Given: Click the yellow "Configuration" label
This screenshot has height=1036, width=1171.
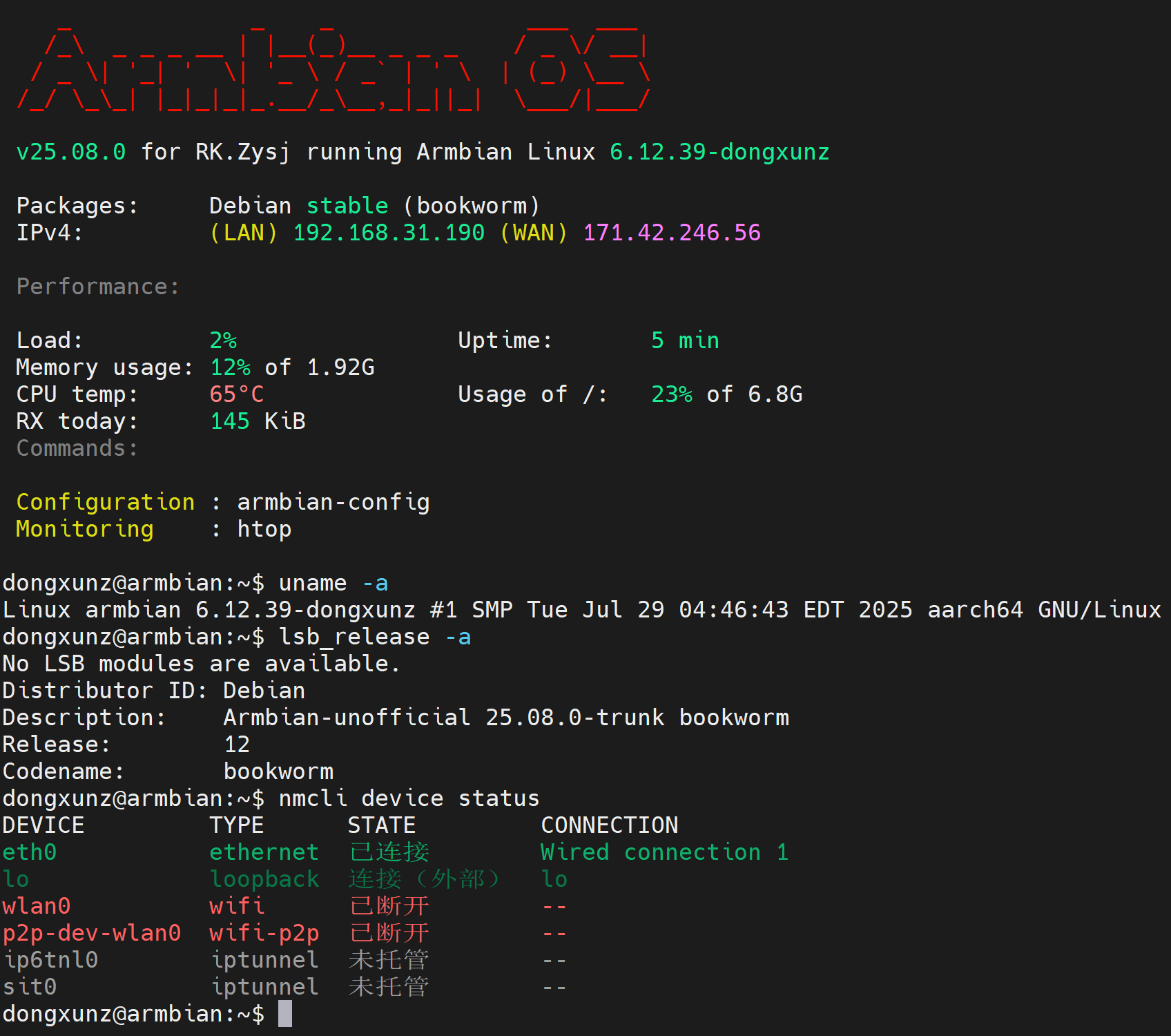Looking at the screenshot, I should coord(106,502).
